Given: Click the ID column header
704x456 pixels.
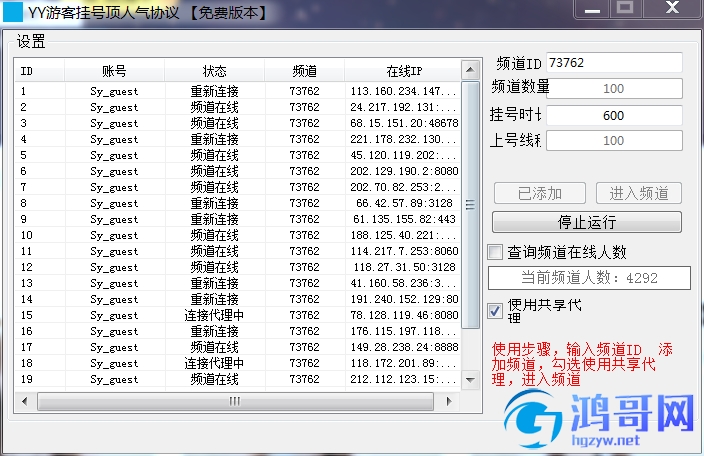Looking at the screenshot, I should click(40, 71).
